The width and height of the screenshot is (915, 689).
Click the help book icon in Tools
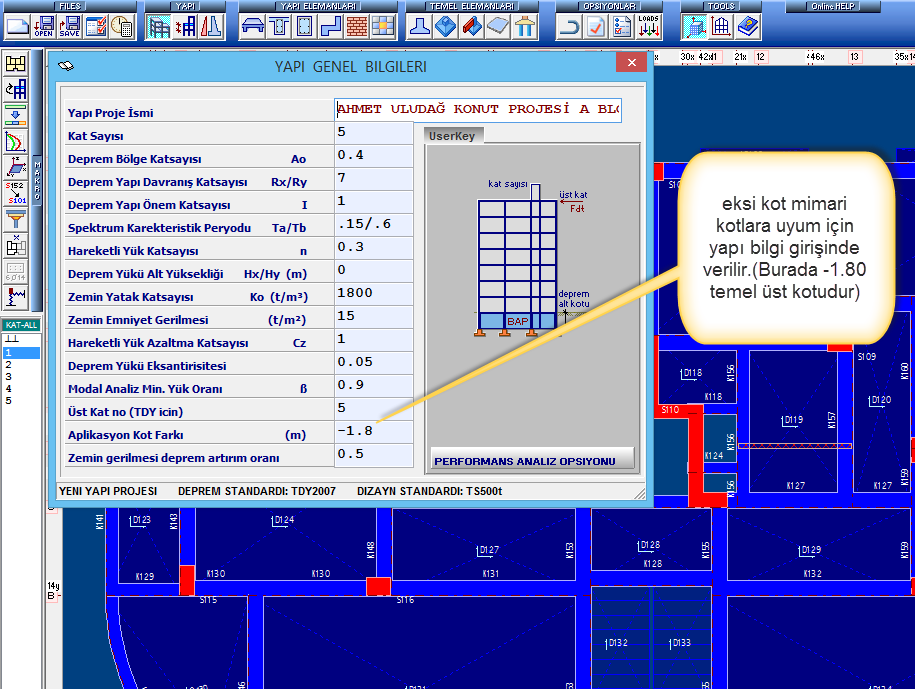[x=747, y=27]
